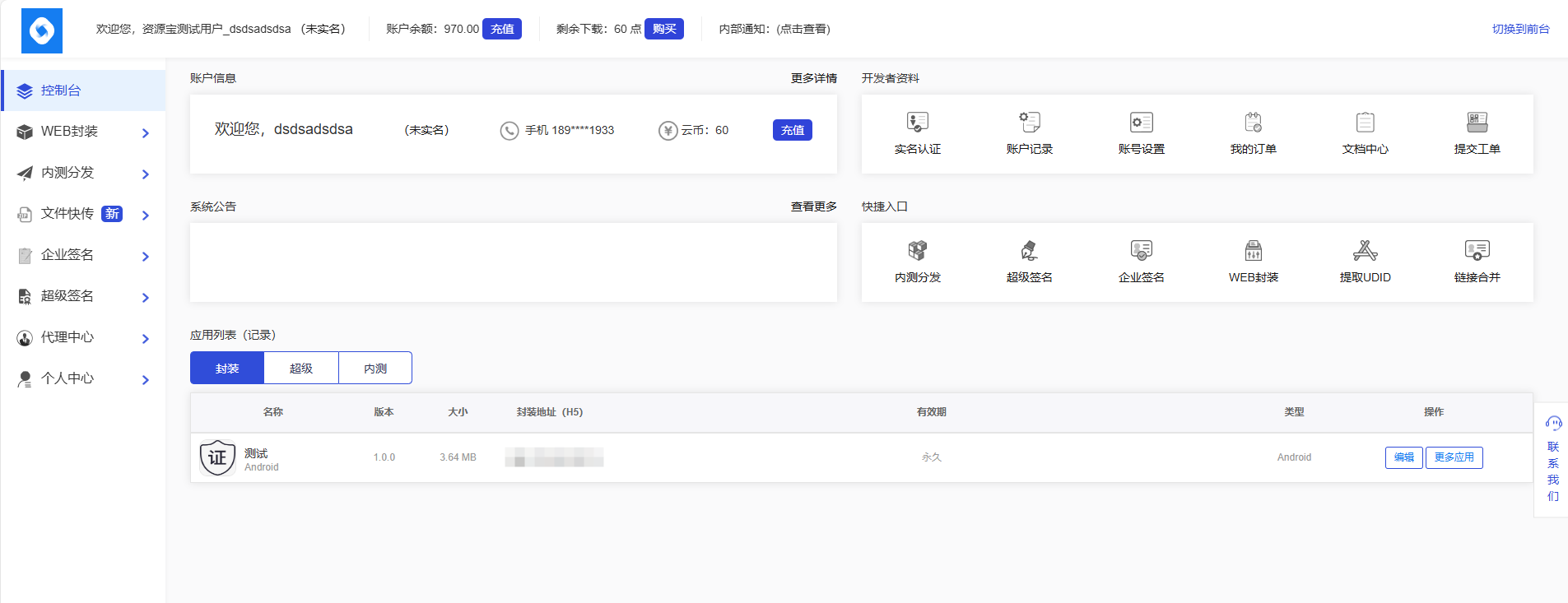
Task: Open the 内测分发 quick-entry icon
Action: tap(918, 250)
